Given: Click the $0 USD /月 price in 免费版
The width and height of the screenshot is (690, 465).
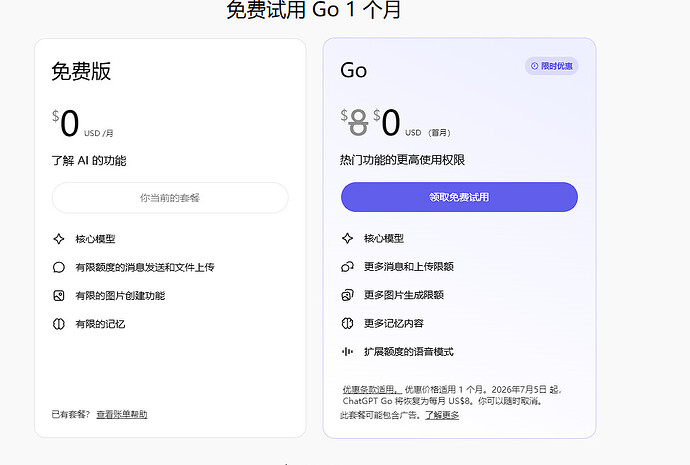Looking at the screenshot, I should click(x=83, y=124).
